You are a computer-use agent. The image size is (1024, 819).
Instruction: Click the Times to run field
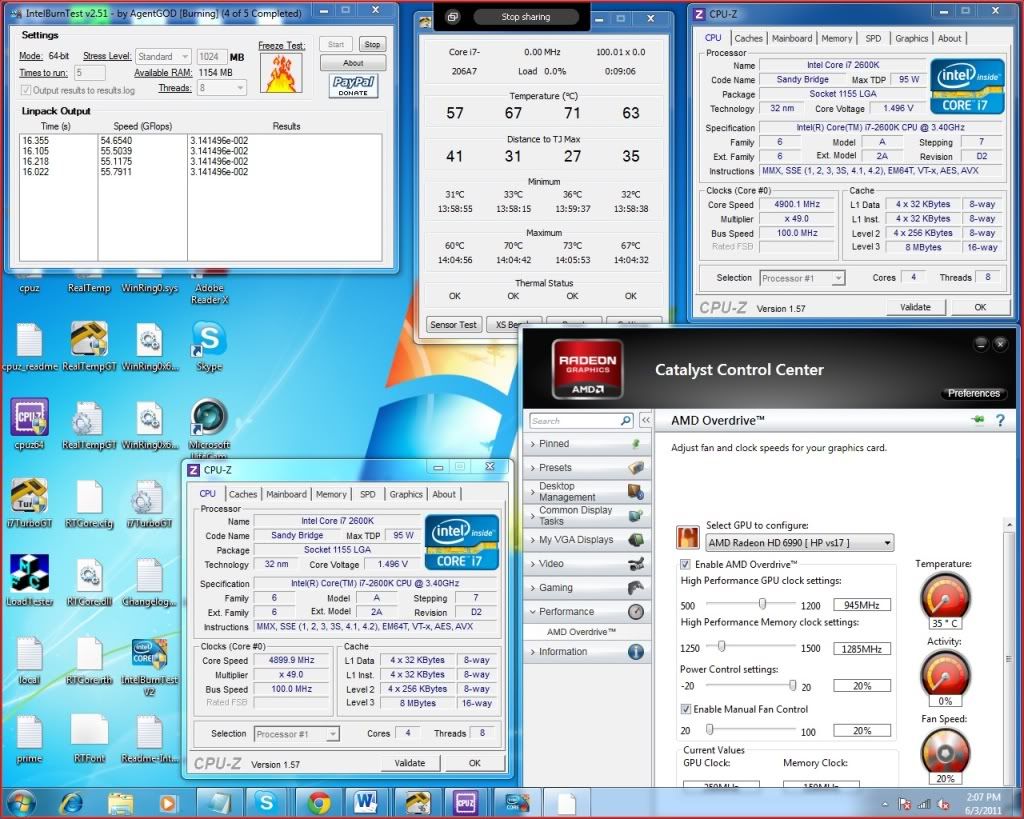click(89, 72)
